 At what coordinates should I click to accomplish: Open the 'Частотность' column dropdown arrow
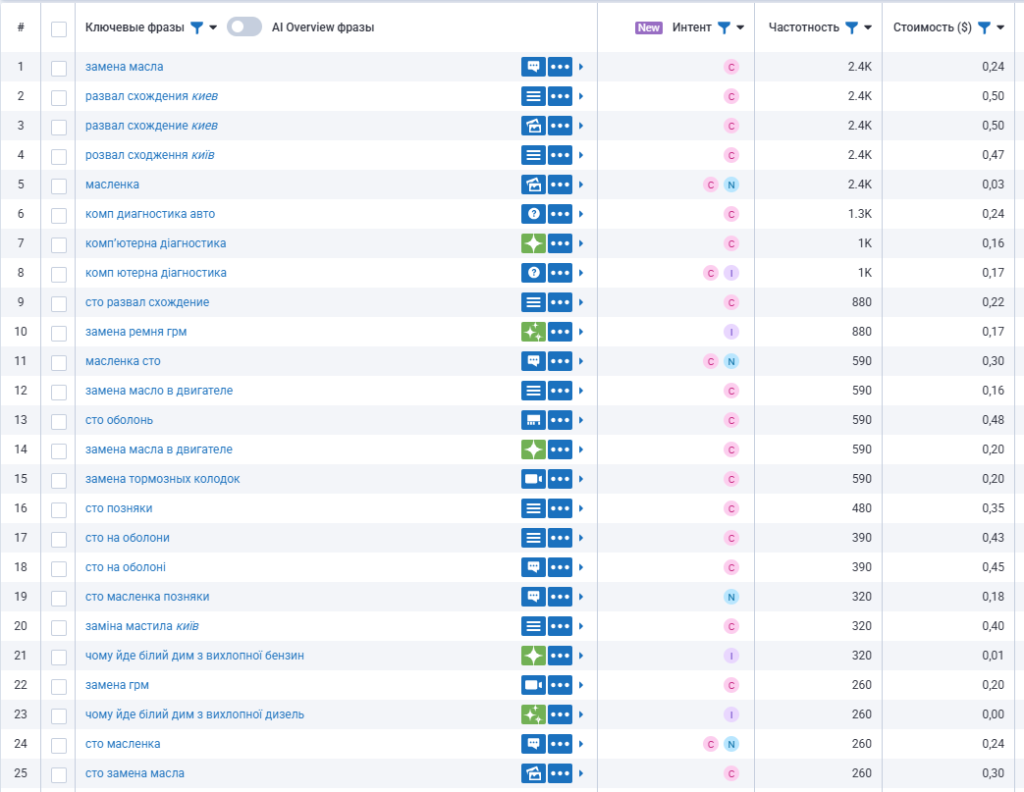867,28
